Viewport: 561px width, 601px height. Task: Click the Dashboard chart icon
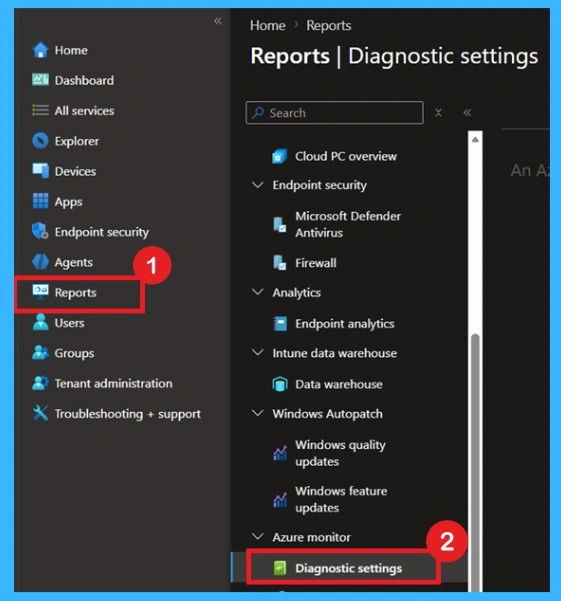coord(40,80)
